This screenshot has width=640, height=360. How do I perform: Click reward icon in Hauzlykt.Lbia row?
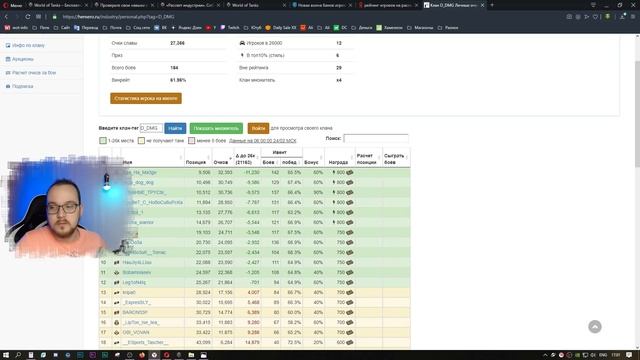pyautogui.click(x=350, y=262)
